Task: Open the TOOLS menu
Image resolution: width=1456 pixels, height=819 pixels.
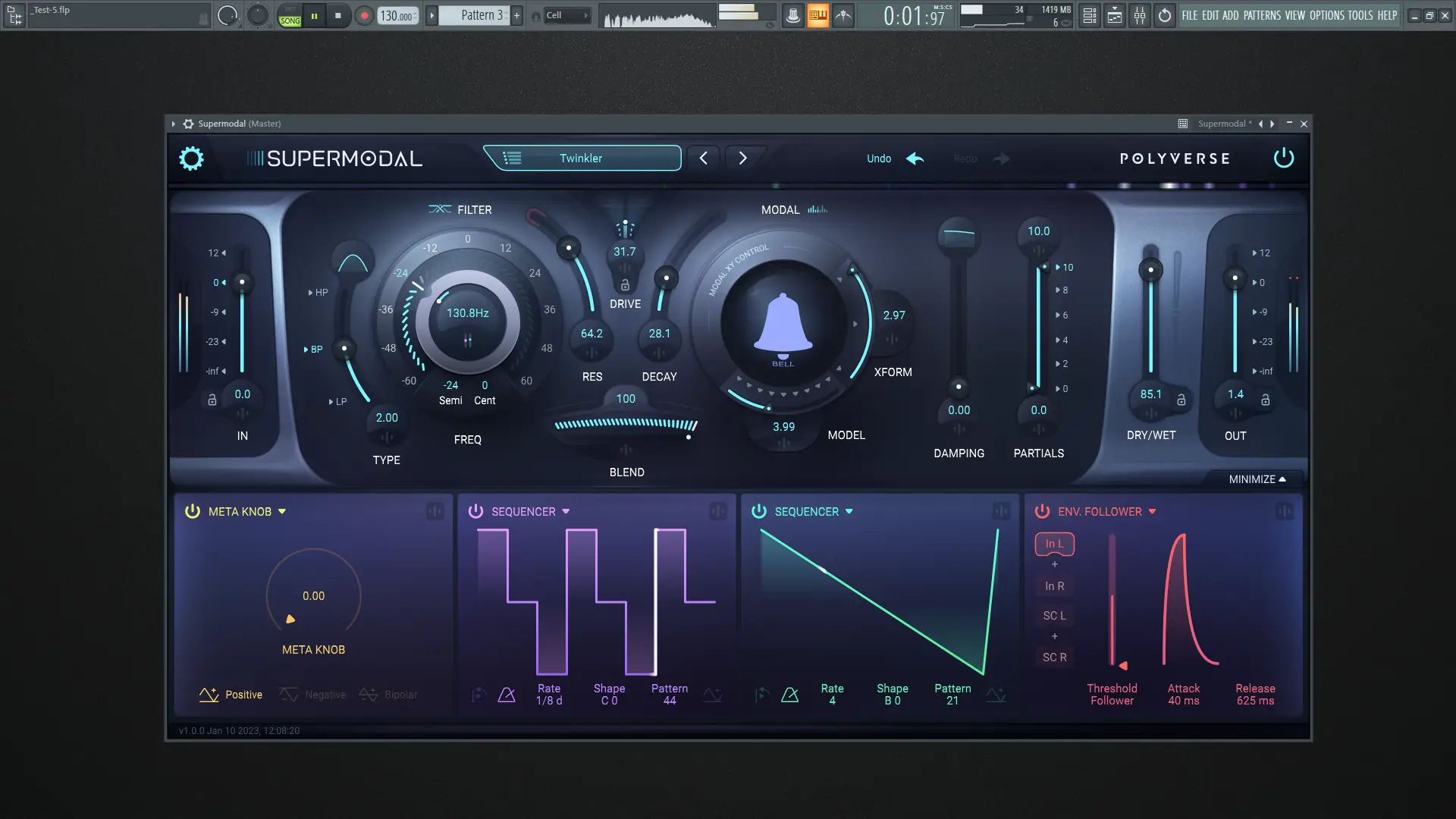Action: point(1360,15)
